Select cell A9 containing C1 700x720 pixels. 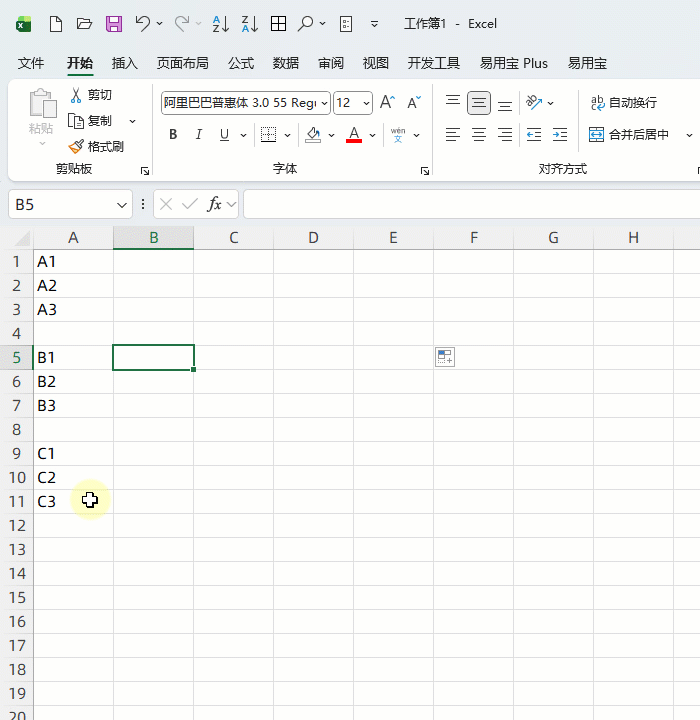click(x=73, y=453)
